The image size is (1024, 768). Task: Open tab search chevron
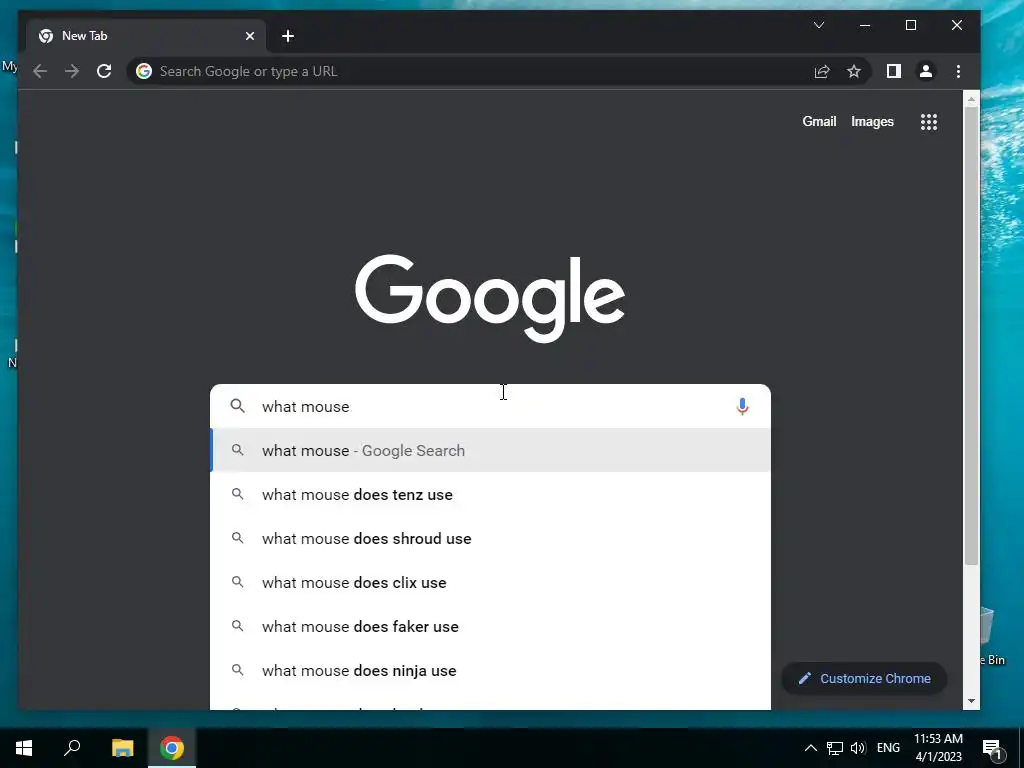[819, 25]
